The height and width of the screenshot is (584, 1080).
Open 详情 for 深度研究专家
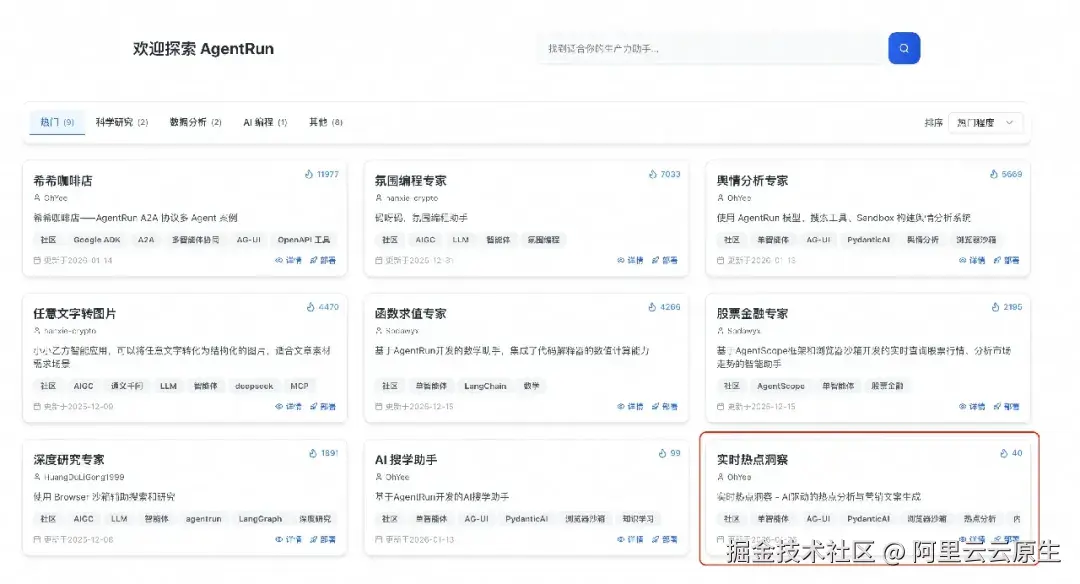point(289,539)
